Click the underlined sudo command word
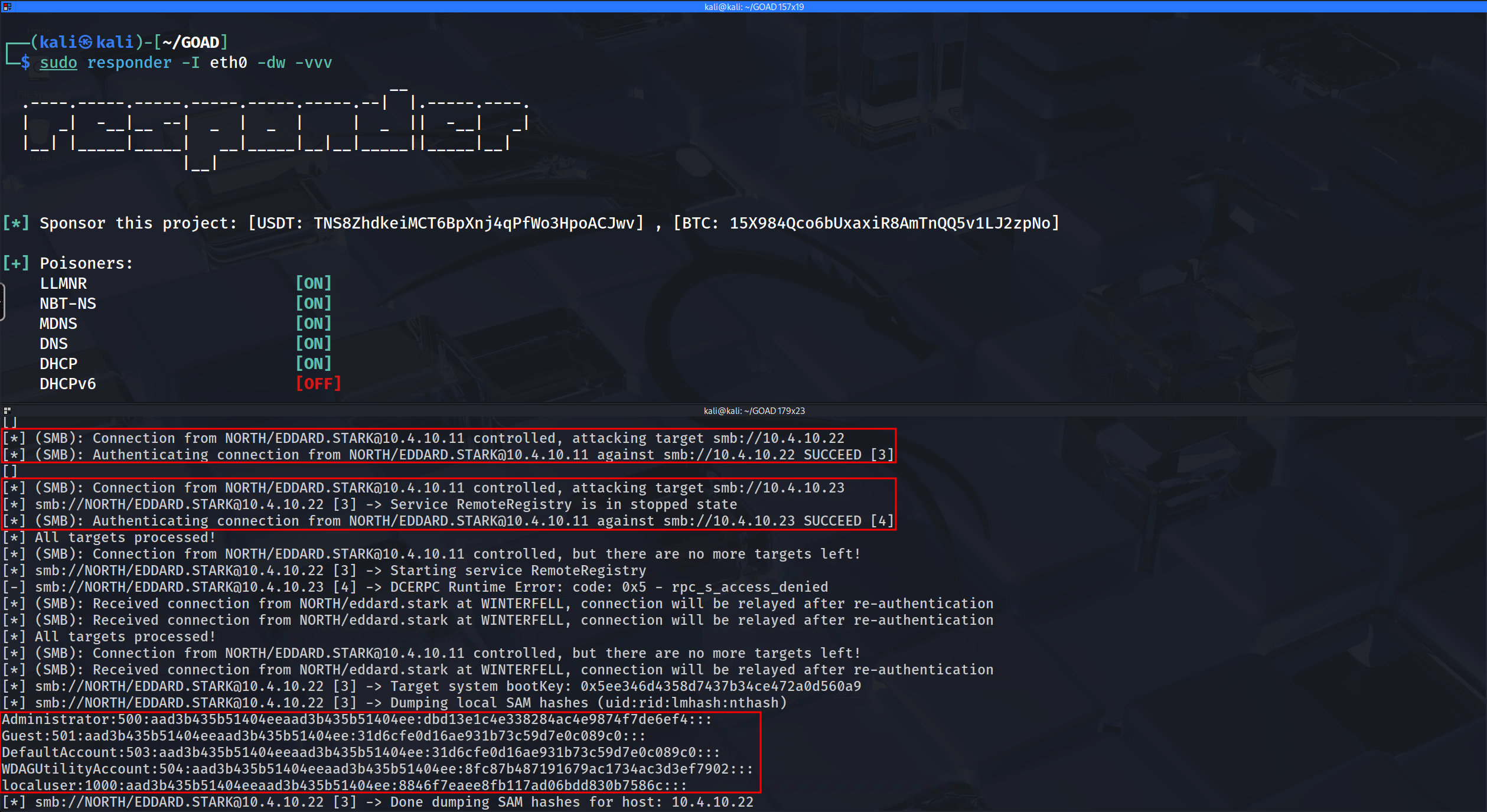This screenshot has width=1487, height=812. click(x=58, y=63)
